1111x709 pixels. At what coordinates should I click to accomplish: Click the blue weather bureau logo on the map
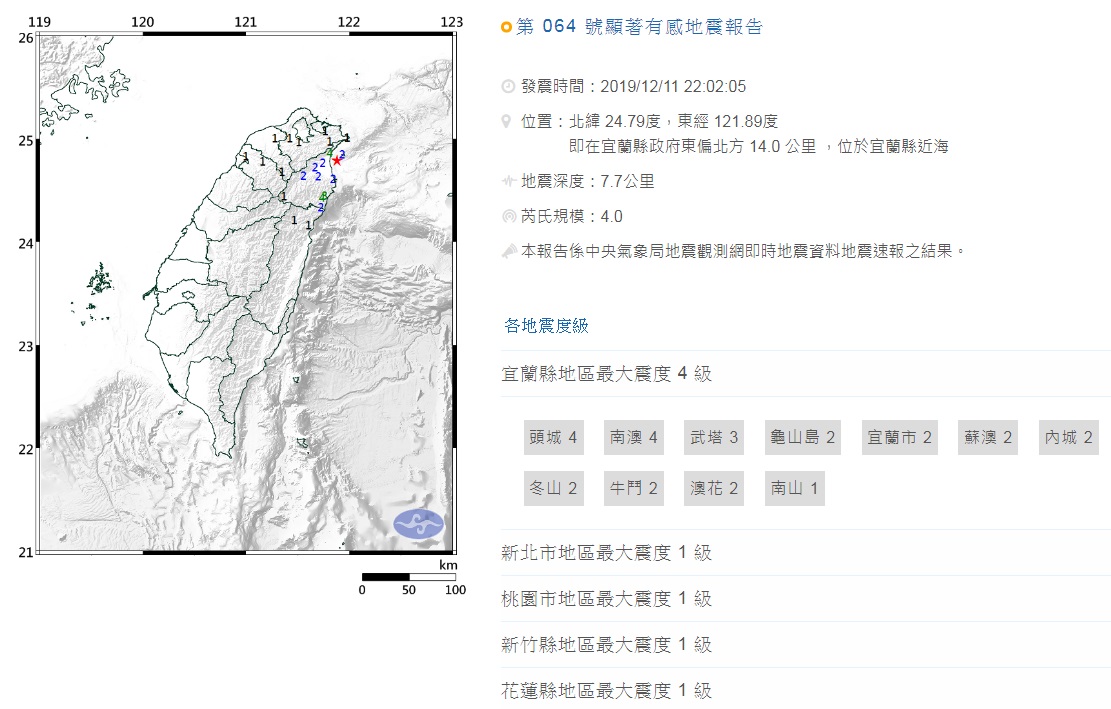point(419,524)
